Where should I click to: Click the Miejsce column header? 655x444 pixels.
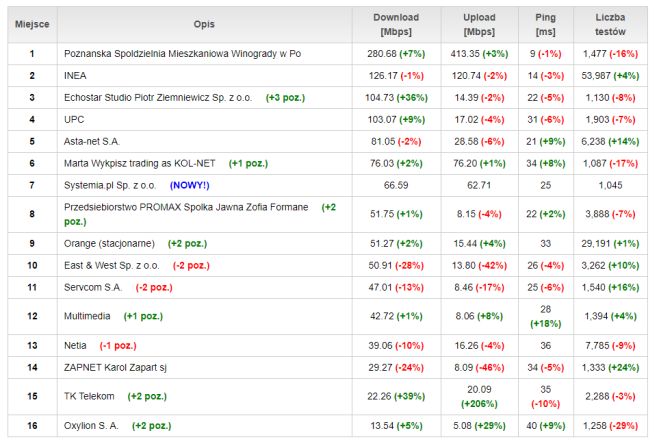click(32, 24)
